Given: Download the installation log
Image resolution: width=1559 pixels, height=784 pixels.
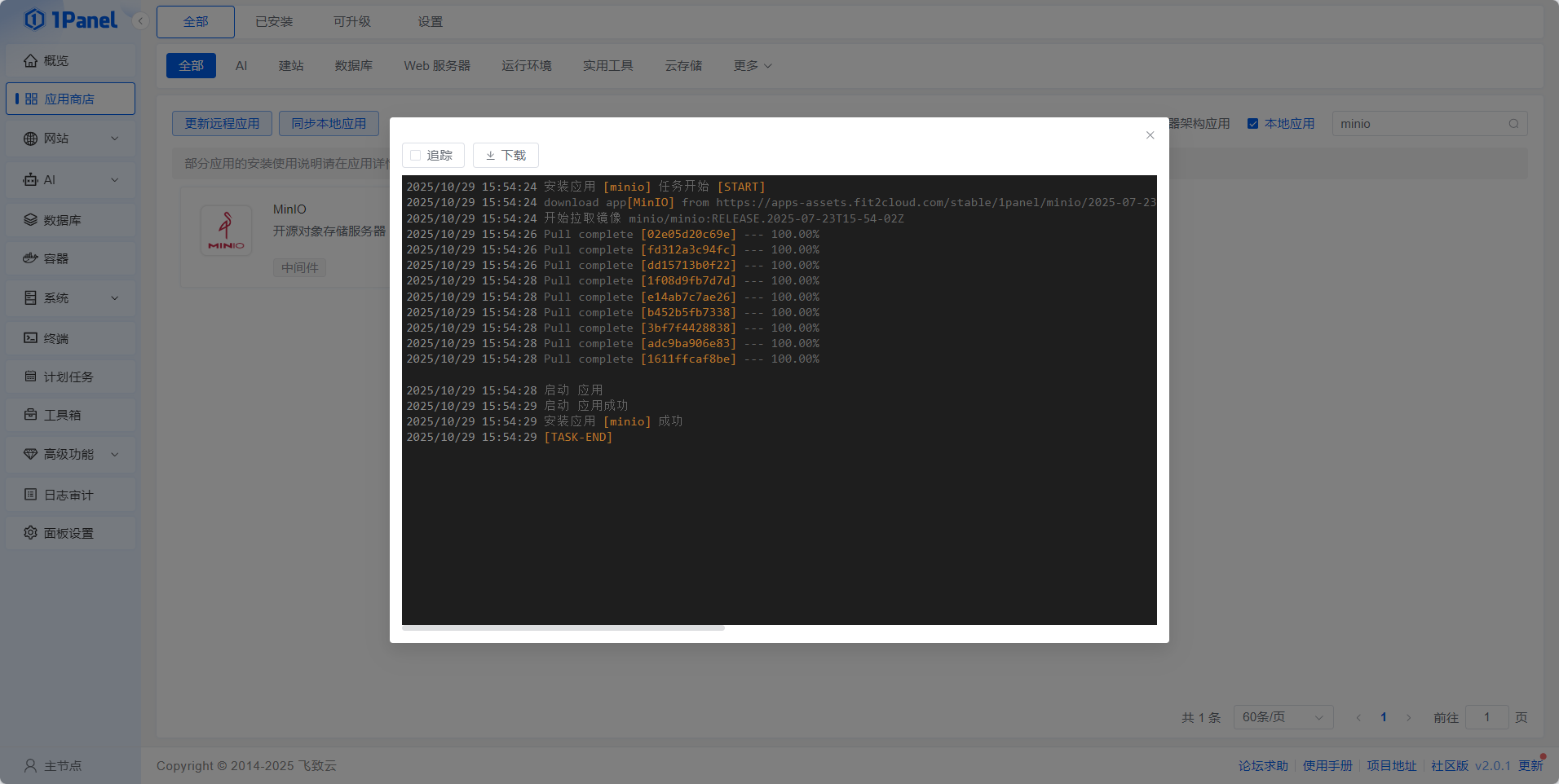Looking at the screenshot, I should (506, 155).
